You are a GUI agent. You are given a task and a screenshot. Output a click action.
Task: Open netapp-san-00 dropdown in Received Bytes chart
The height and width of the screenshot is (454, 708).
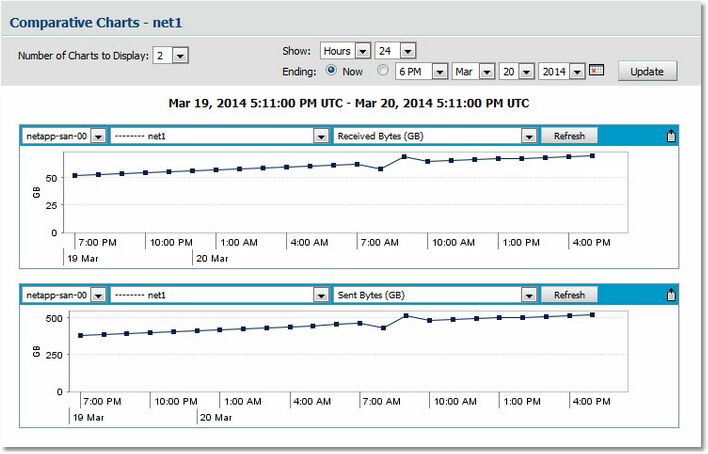pyautogui.click(x=64, y=136)
